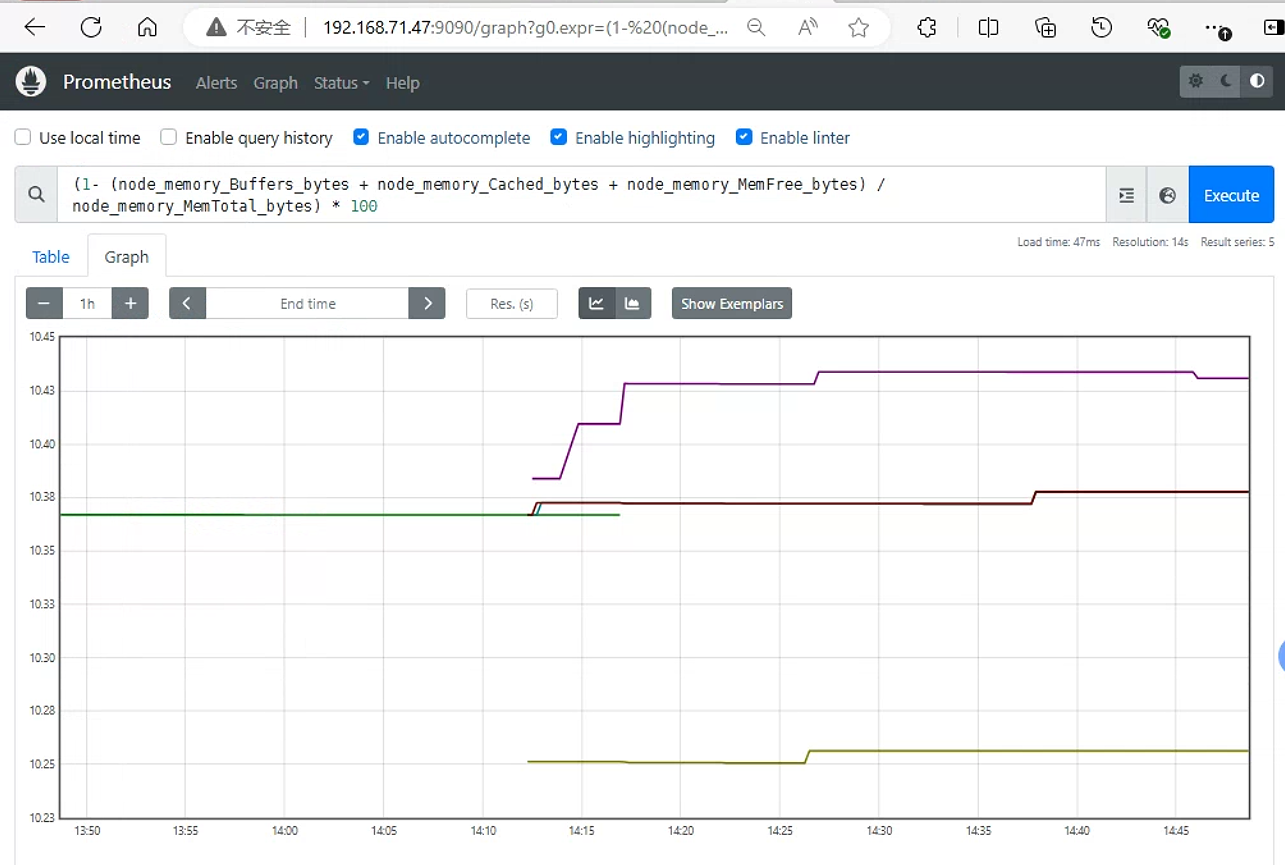The width and height of the screenshot is (1285, 865).
Task: Click the Execute button
Action: pos(1231,195)
